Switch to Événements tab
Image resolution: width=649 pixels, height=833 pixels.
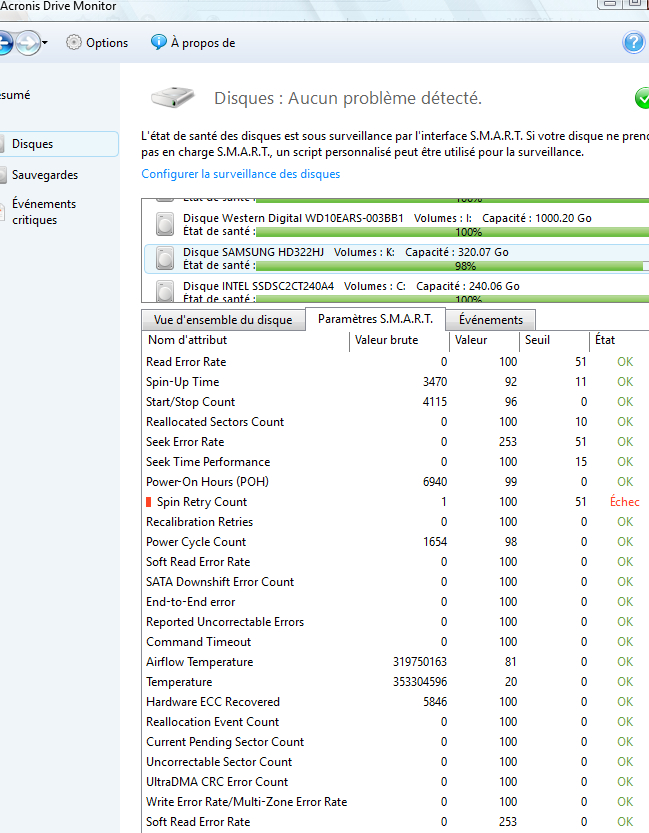(x=491, y=320)
